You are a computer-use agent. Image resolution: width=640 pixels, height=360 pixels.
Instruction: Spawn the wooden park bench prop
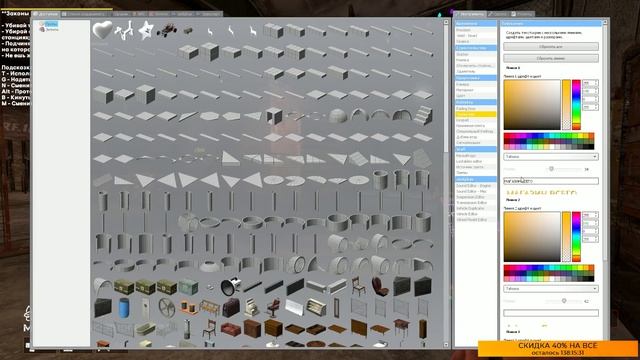click(x=209, y=308)
